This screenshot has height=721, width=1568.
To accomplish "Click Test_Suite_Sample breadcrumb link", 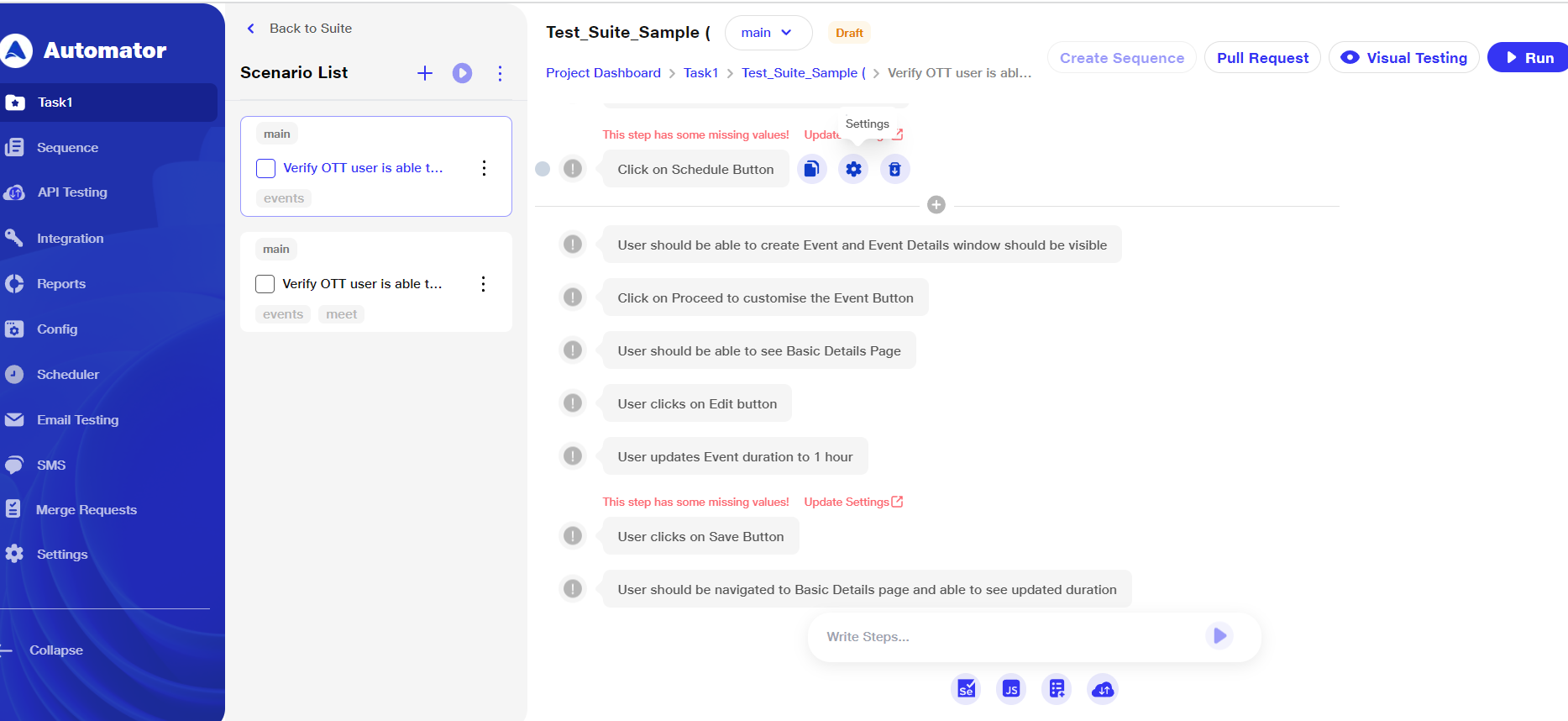I will [803, 73].
